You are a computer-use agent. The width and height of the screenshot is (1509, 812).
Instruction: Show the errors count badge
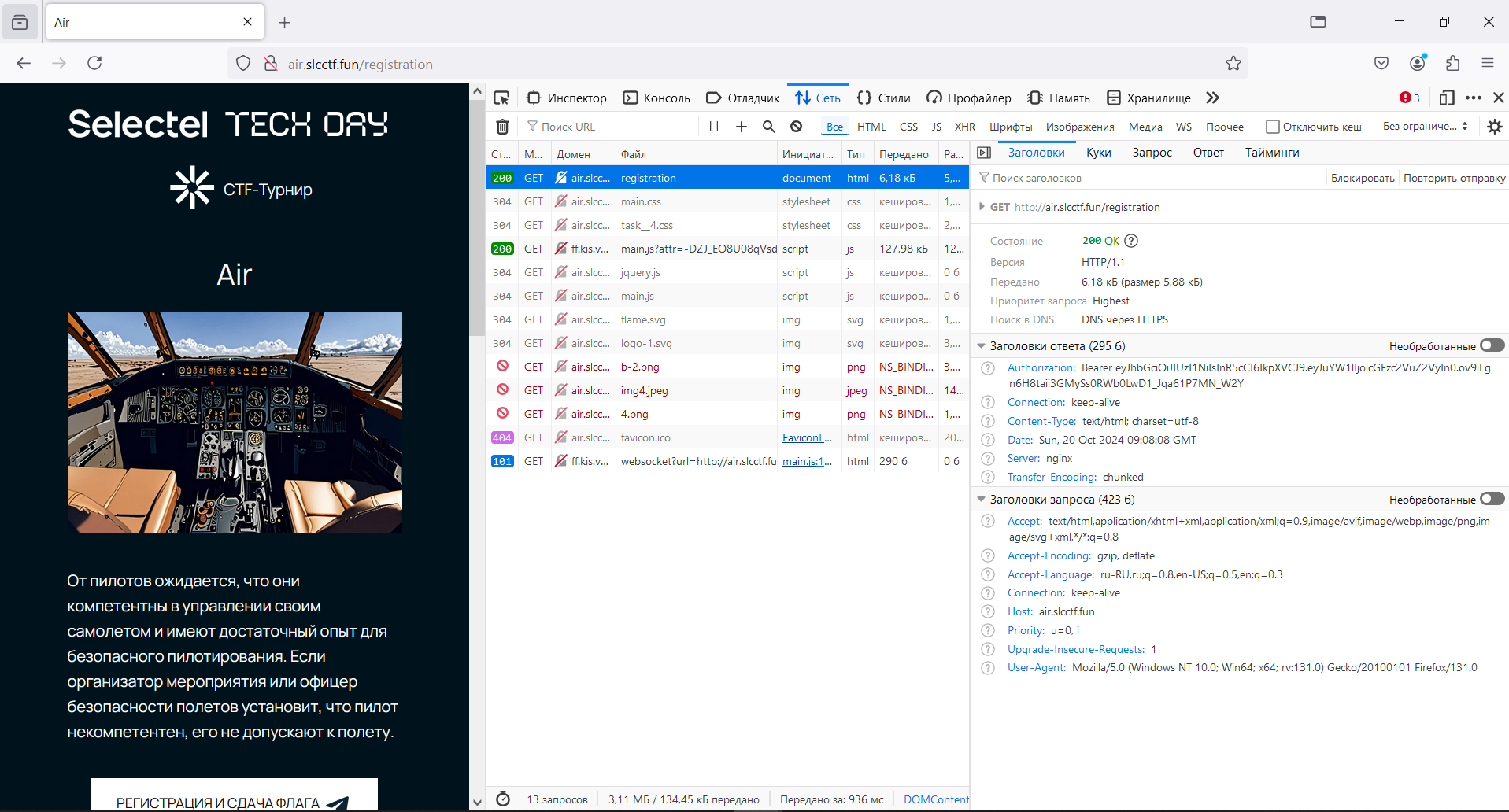point(1410,98)
